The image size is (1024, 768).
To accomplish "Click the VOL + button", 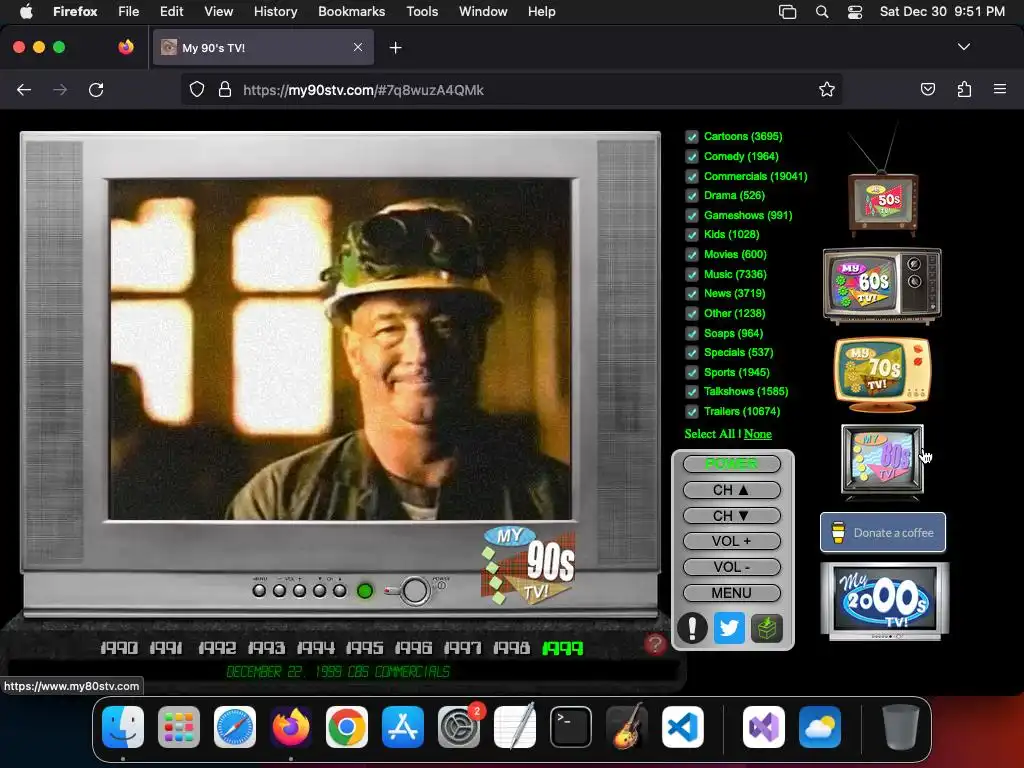I will tap(731, 541).
